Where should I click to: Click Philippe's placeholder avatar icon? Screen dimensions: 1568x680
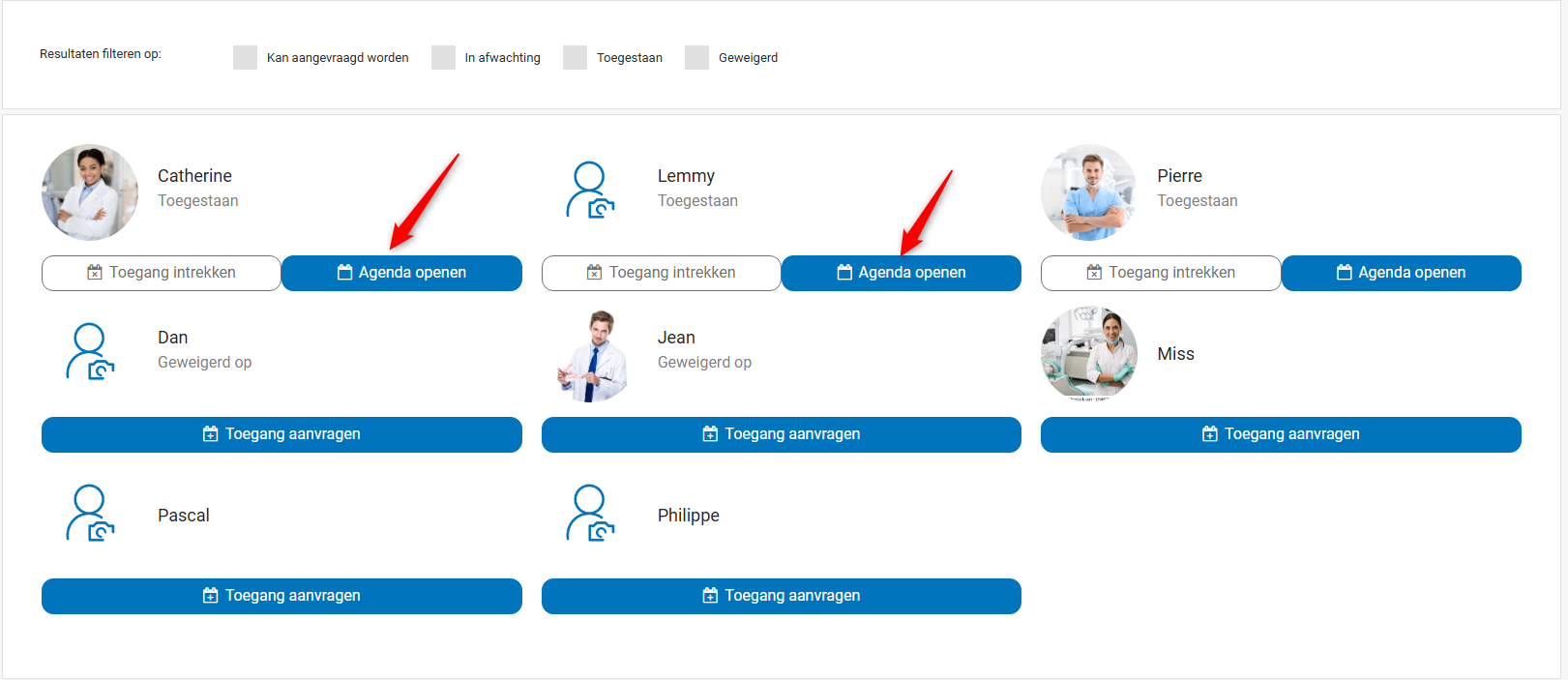pos(590,514)
